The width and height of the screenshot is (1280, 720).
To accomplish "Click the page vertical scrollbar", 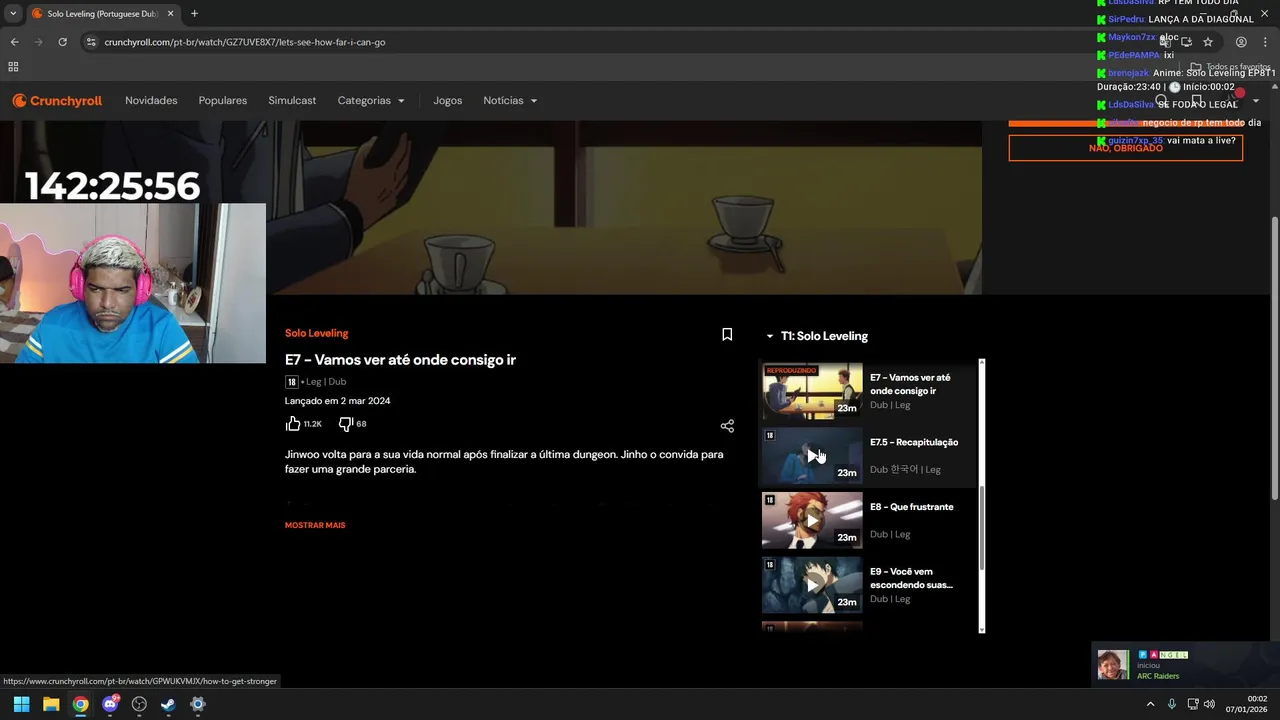I will [1274, 360].
